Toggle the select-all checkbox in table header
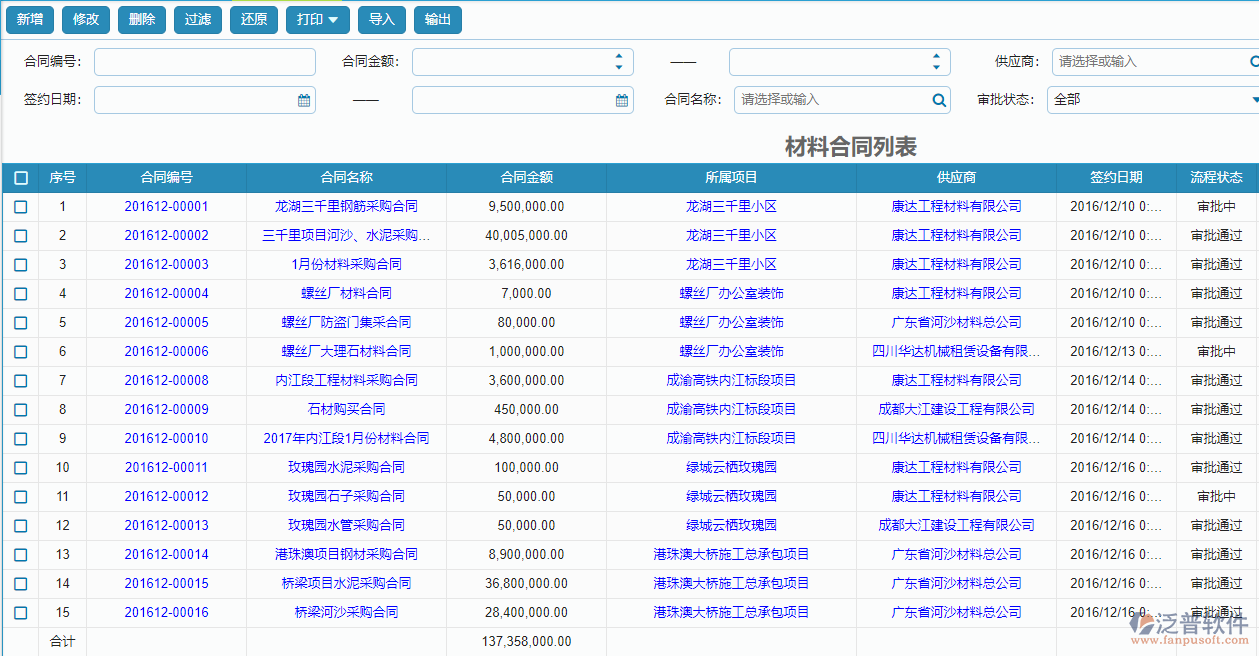Viewport: 1259px width, 656px height. coord(20,177)
